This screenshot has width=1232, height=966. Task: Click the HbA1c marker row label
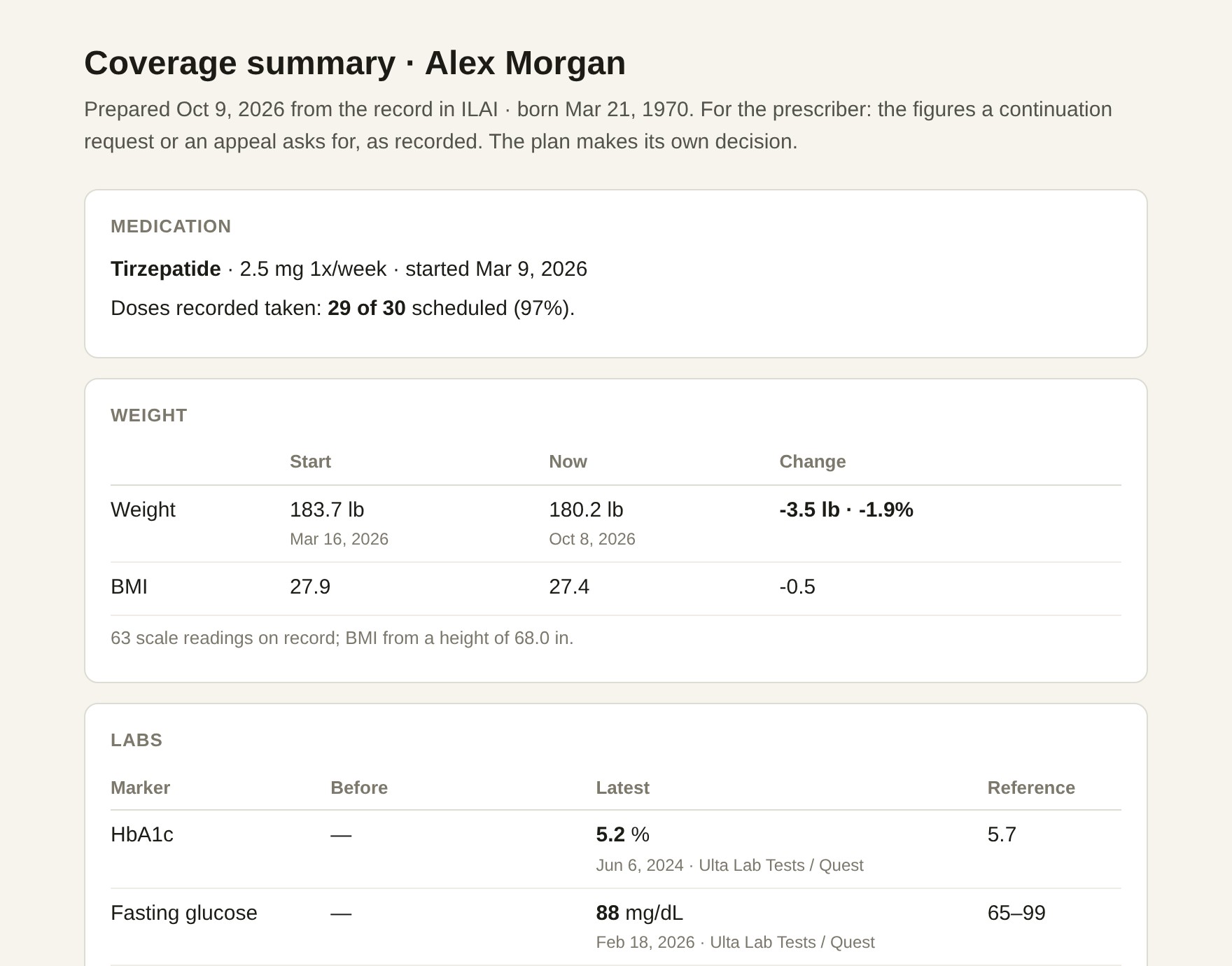click(142, 834)
